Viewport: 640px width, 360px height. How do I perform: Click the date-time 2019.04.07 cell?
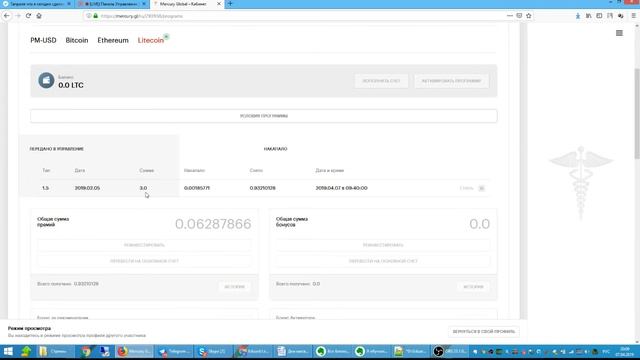pos(341,188)
